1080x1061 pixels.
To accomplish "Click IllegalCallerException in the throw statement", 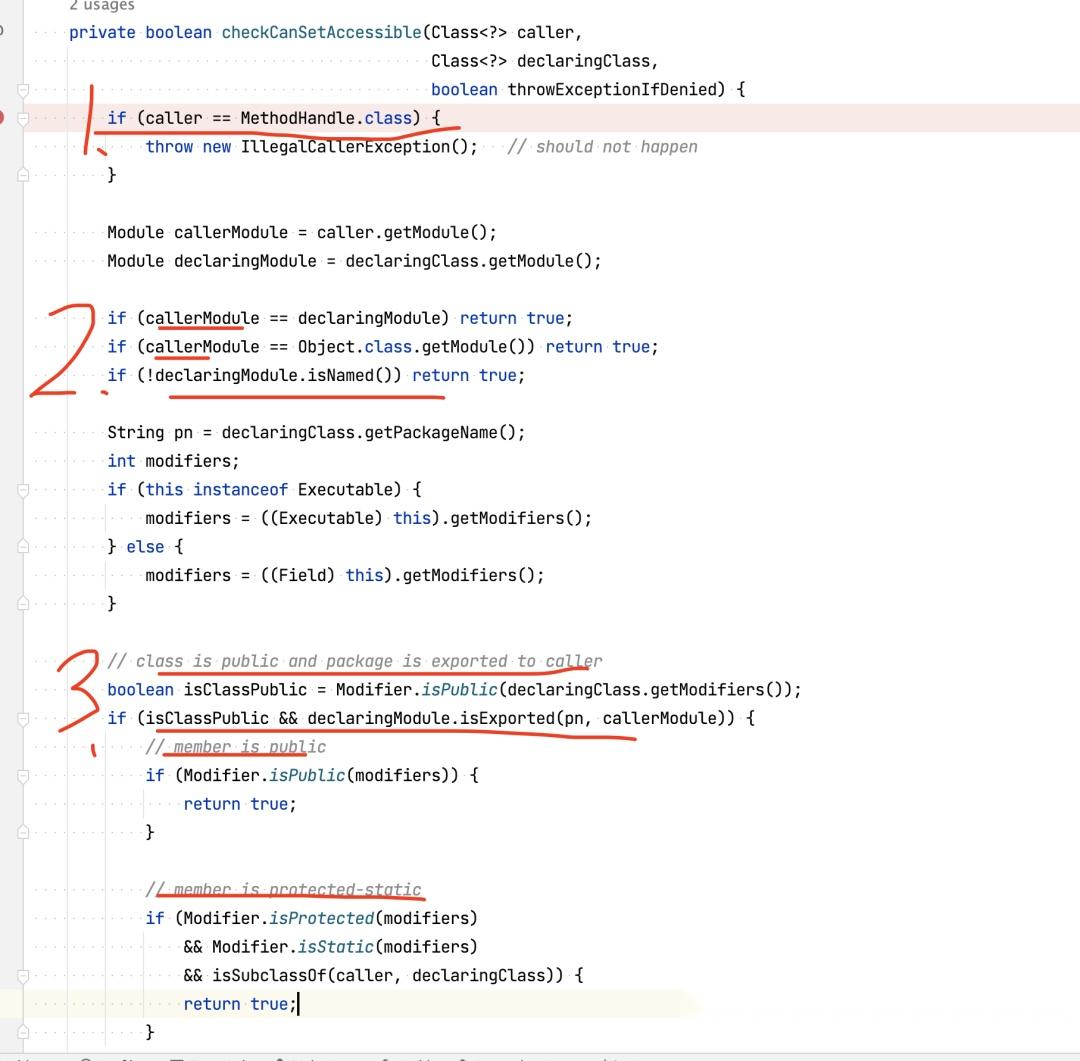I will pyautogui.click(x=345, y=146).
